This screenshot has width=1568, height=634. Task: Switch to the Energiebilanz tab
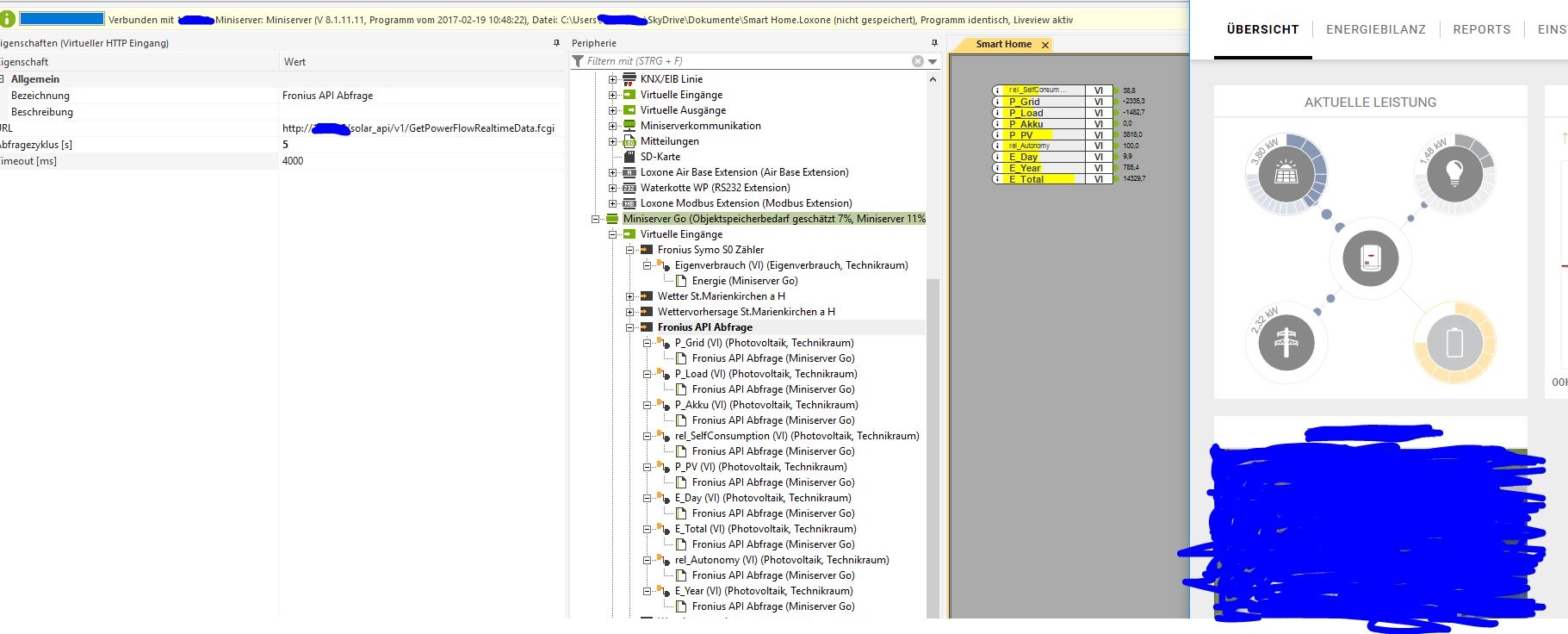[x=1375, y=29]
